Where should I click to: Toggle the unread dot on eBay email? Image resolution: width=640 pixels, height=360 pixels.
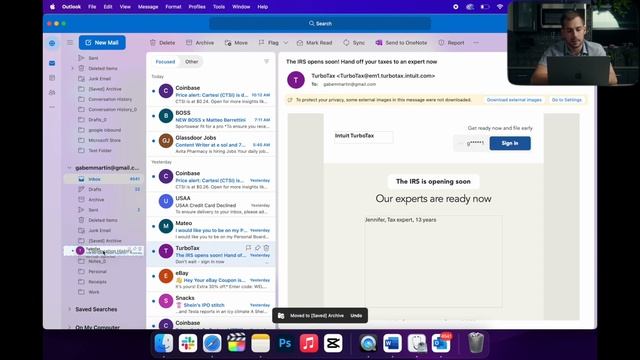[153, 276]
